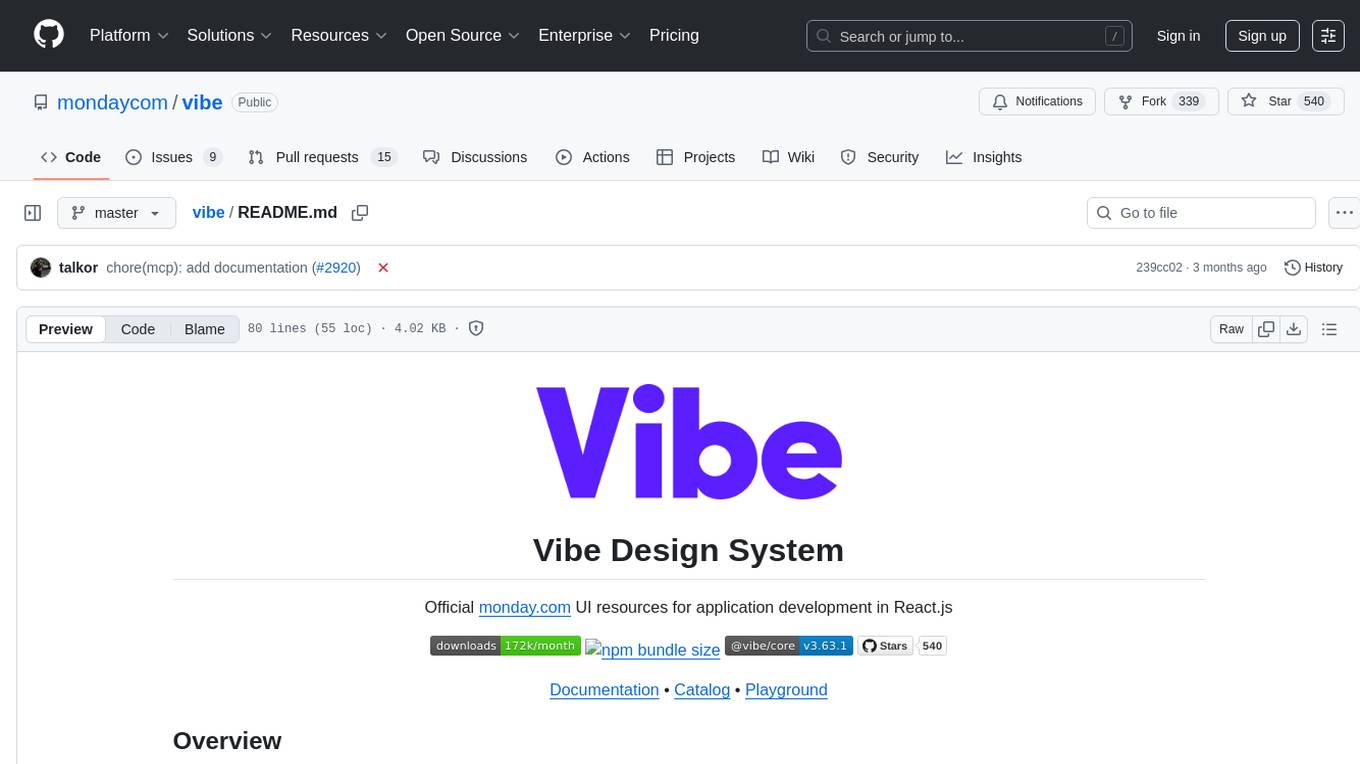Click the Notifications bell button

pos(1037,101)
